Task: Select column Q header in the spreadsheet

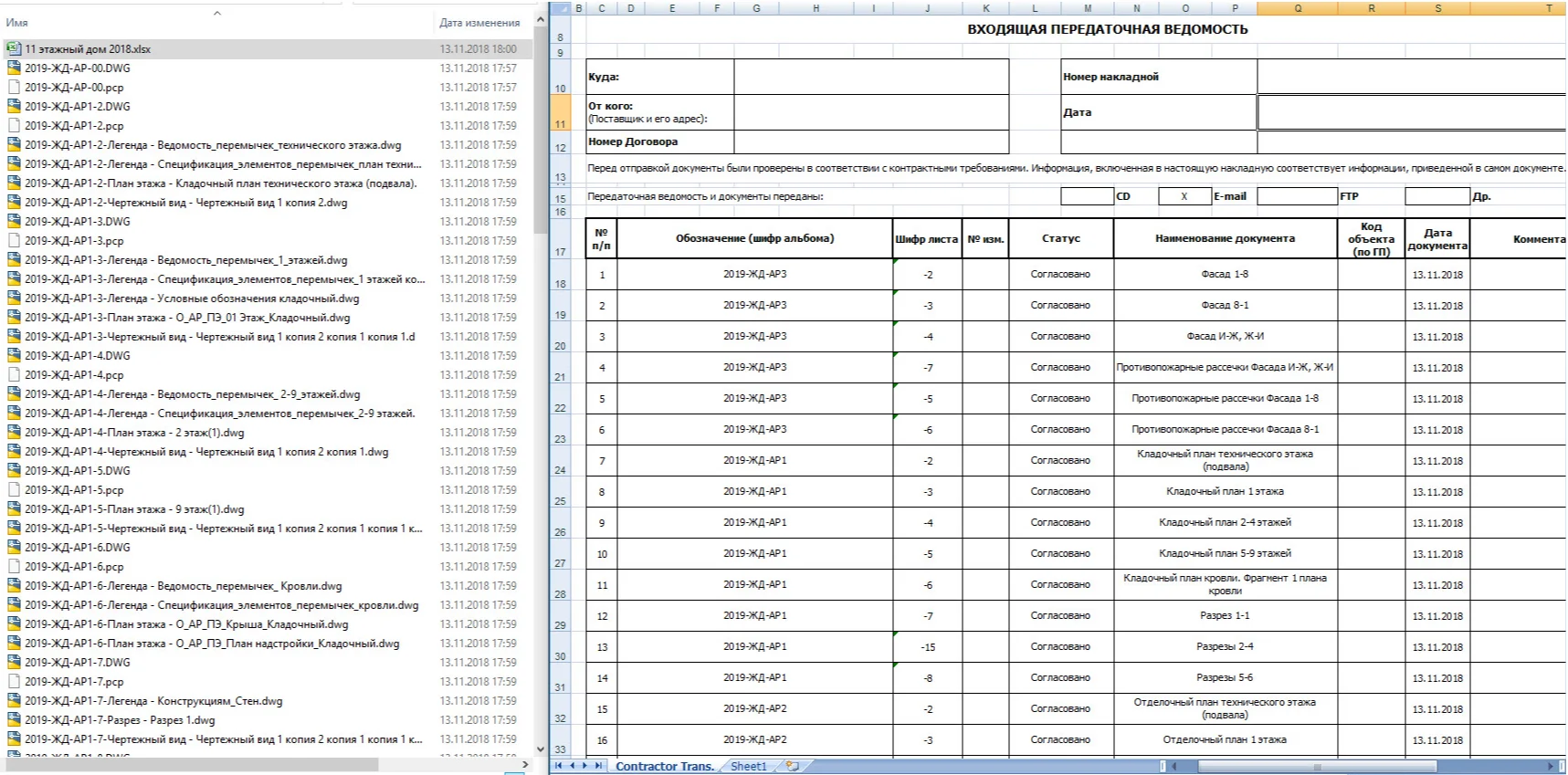Action: pyautogui.click(x=1298, y=8)
